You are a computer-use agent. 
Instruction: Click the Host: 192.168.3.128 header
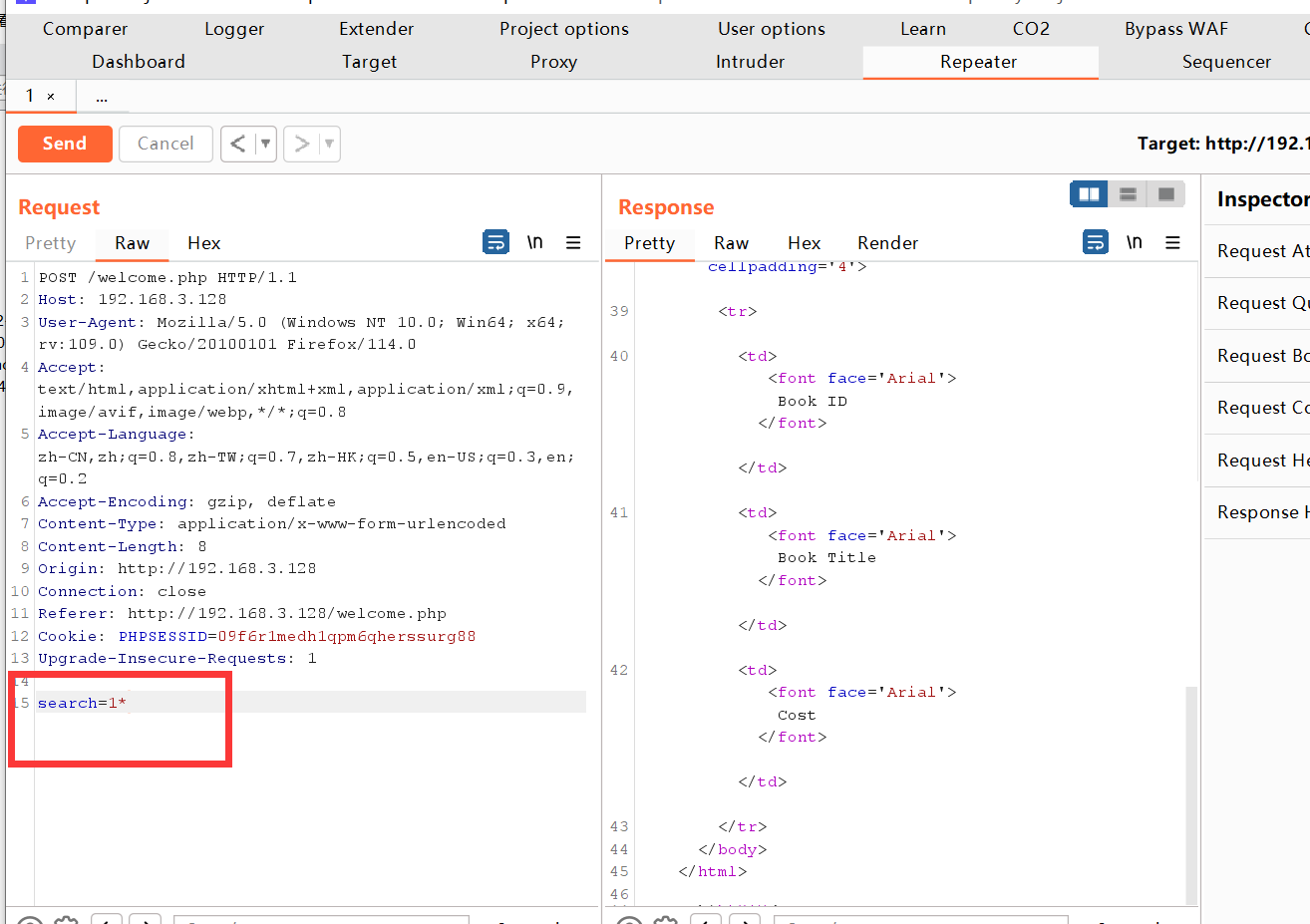133,299
